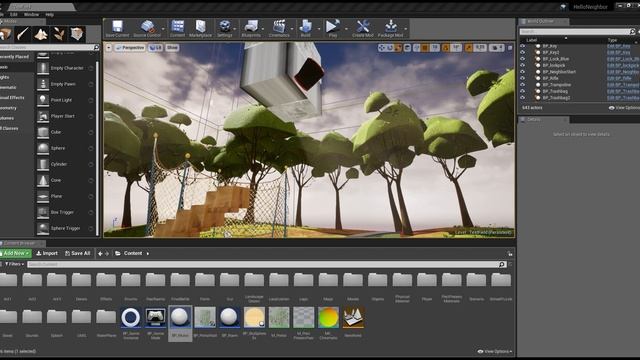Open the Lit view mode dropdown
The width and height of the screenshot is (640, 360).
[x=156, y=48]
